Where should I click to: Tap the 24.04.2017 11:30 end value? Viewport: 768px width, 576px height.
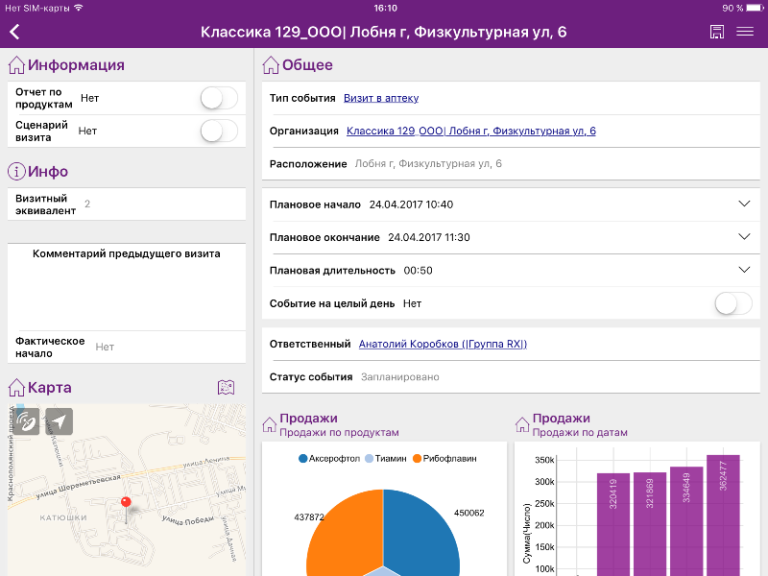click(429, 237)
